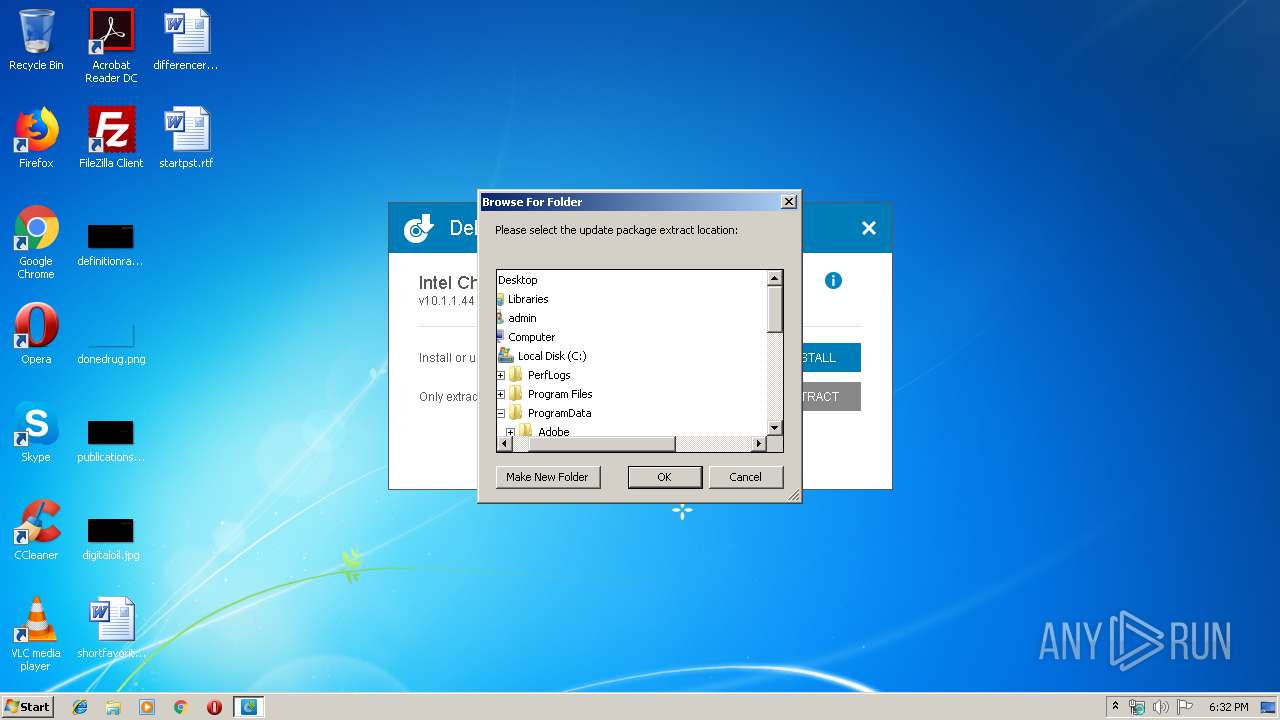Screen dimensions: 1280x720
Task: Open the Google Chrome desktop shortcut
Action: click(36, 242)
